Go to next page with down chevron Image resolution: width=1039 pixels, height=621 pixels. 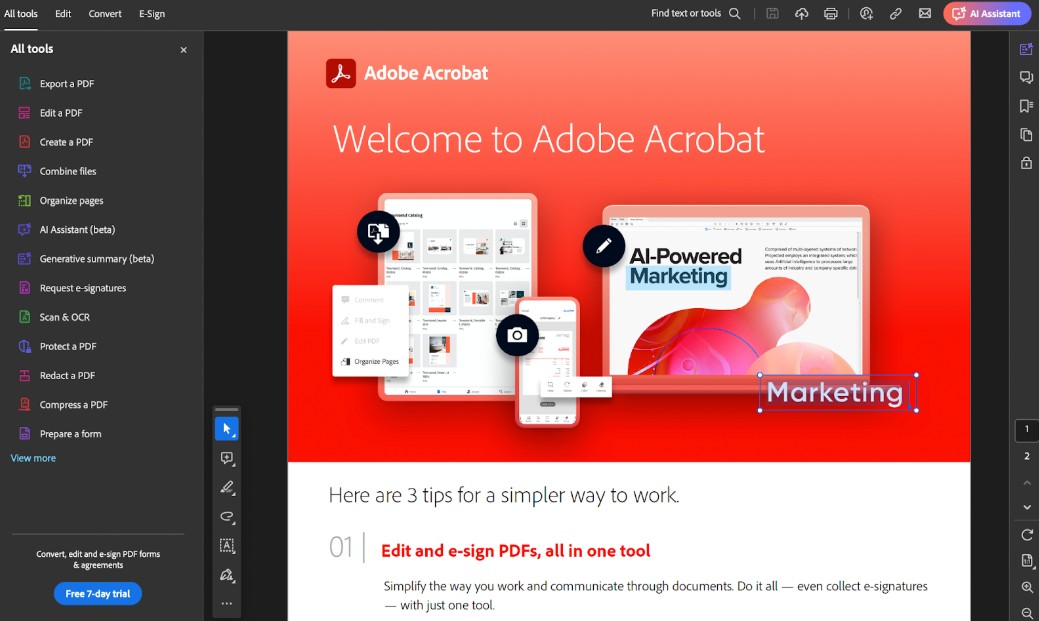(x=1026, y=507)
